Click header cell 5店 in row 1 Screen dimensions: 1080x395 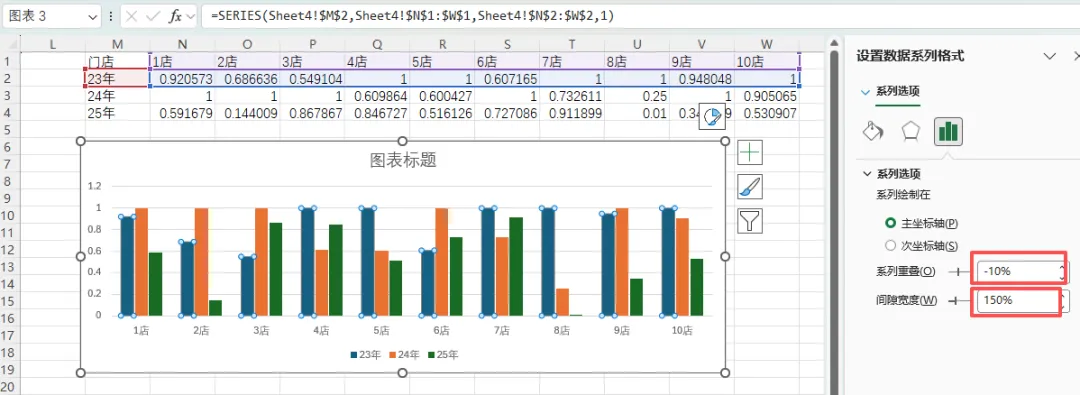442,62
